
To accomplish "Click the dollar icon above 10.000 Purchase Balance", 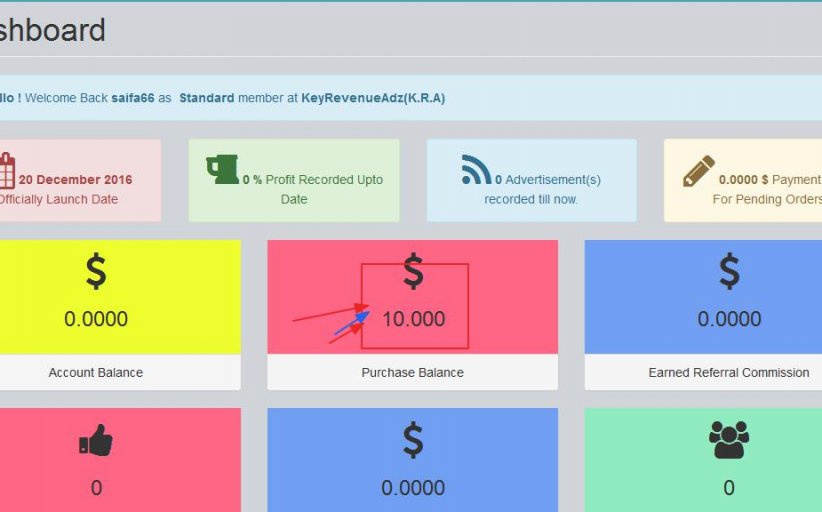I will click(x=413, y=272).
